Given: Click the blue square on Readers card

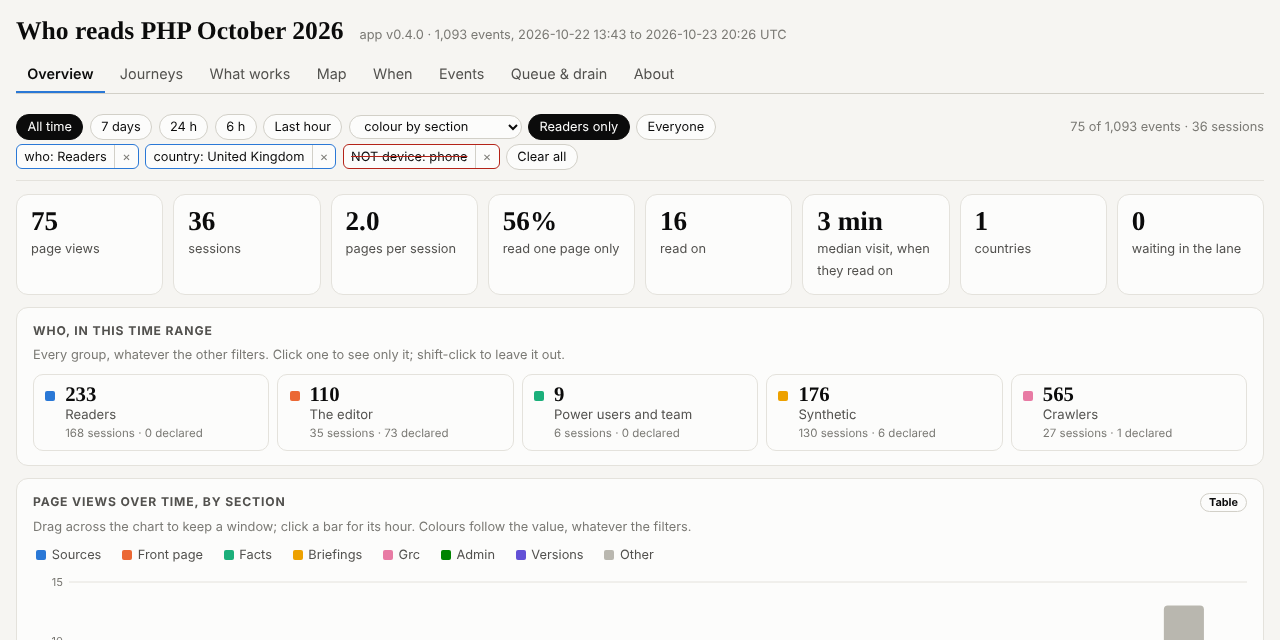Looking at the screenshot, I should pos(50,396).
